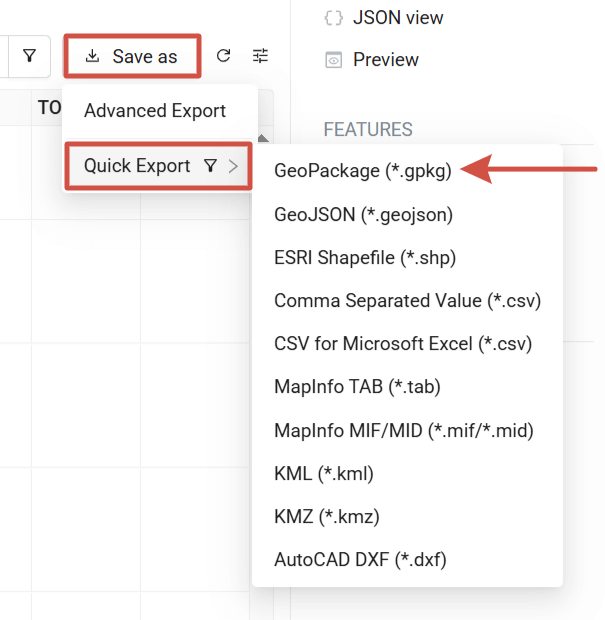Open the column settings sliders icon
Screen dimensions: 605x620
(260, 56)
